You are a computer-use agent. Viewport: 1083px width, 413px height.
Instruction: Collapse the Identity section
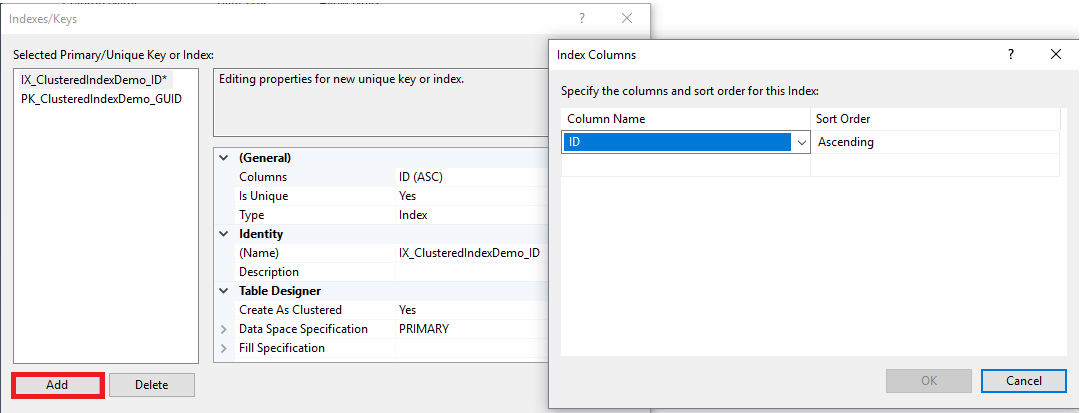[x=223, y=234]
